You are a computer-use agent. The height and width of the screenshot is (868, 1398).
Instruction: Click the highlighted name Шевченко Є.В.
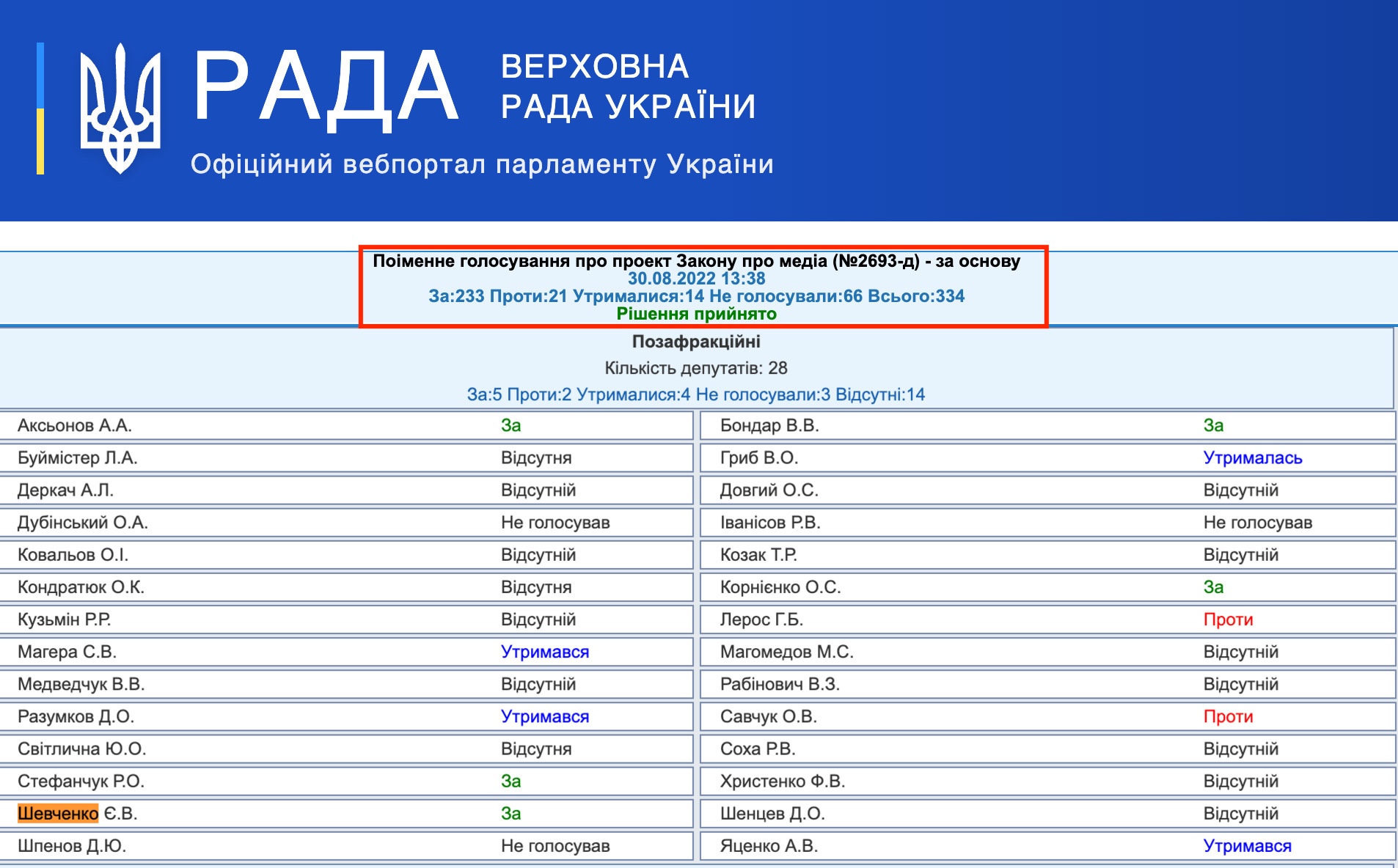click(78, 812)
